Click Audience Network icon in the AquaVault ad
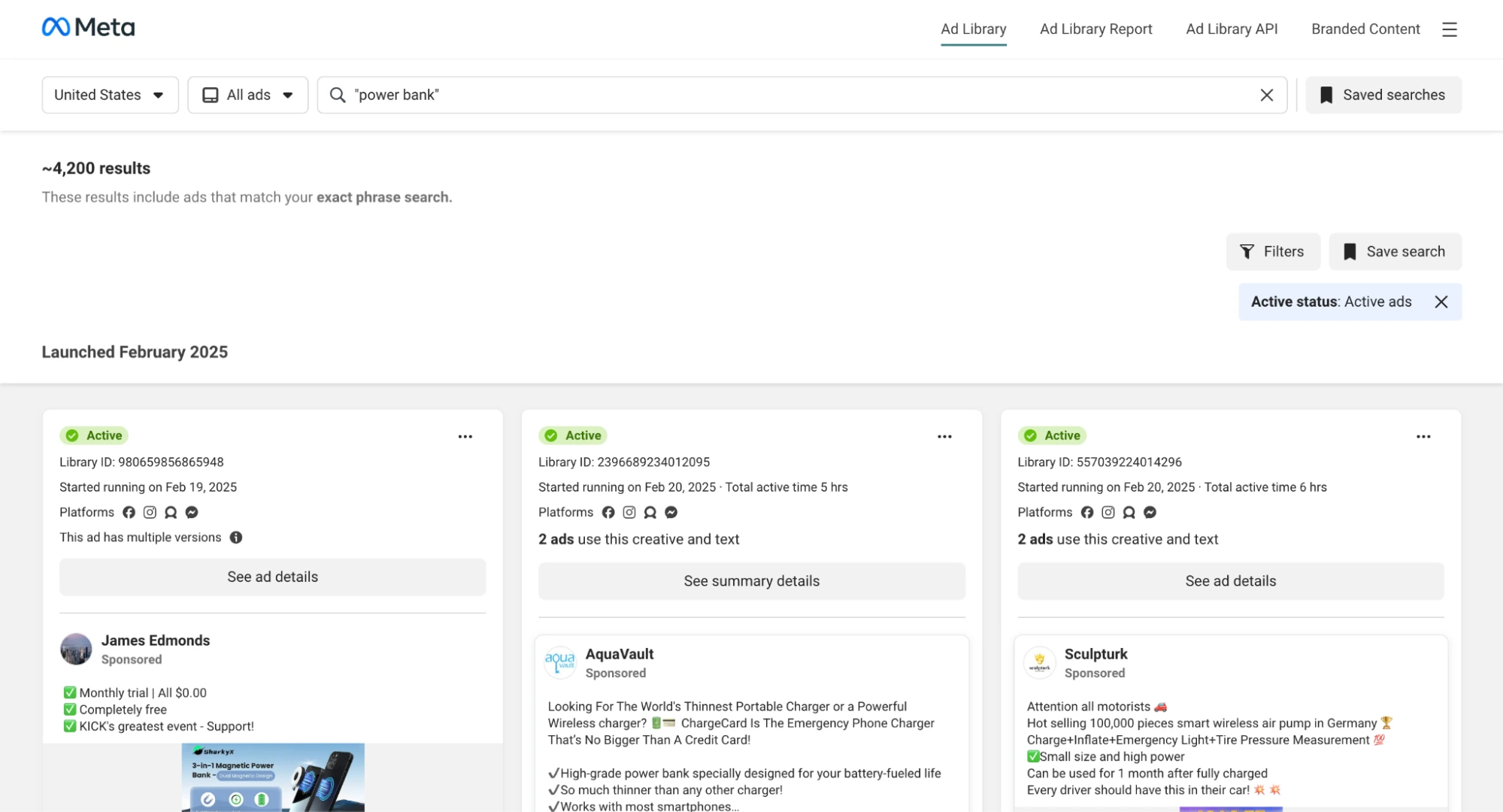 pos(650,512)
